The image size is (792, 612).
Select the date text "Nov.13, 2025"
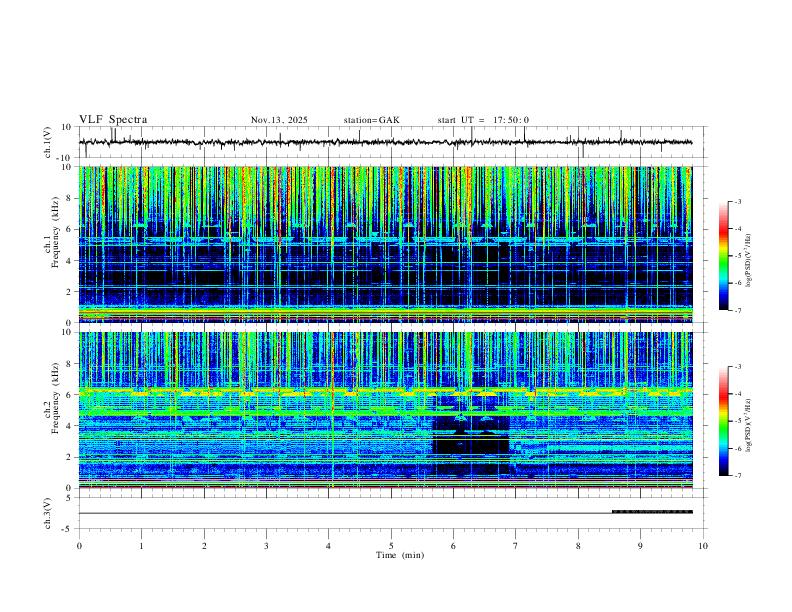point(279,120)
